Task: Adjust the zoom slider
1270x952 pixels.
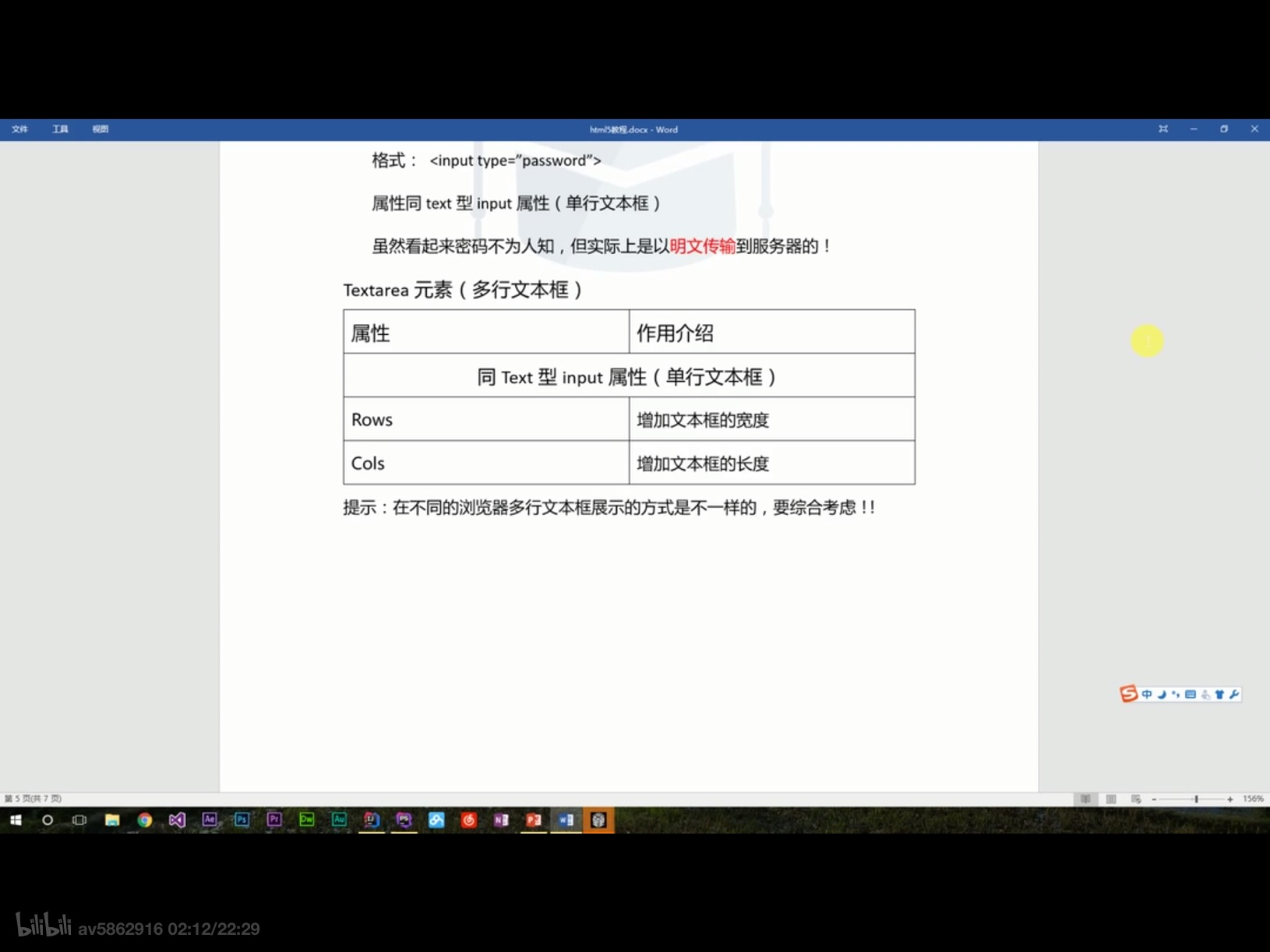Action: point(1196,799)
